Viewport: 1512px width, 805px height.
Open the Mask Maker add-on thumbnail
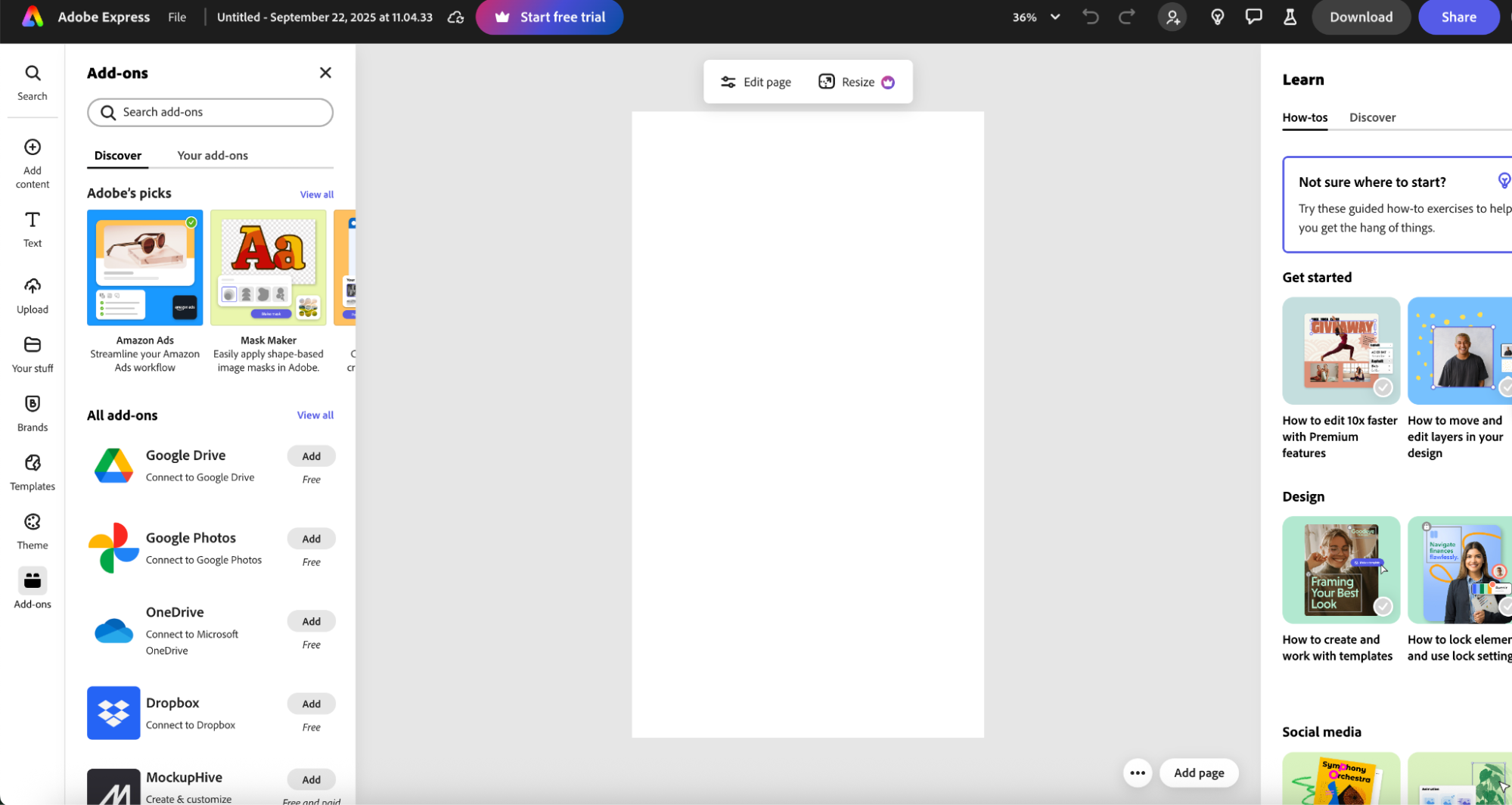tap(269, 268)
